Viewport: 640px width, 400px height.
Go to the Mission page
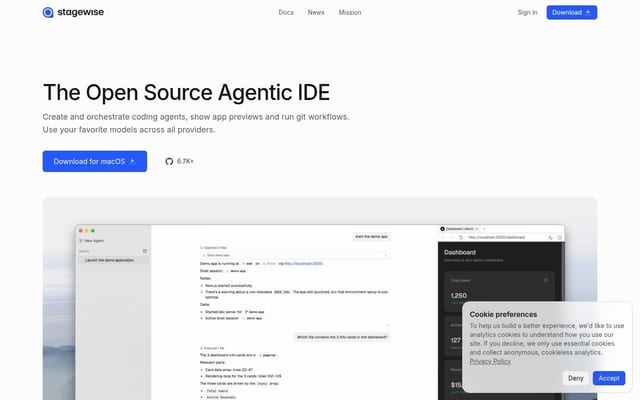[350, 13]
